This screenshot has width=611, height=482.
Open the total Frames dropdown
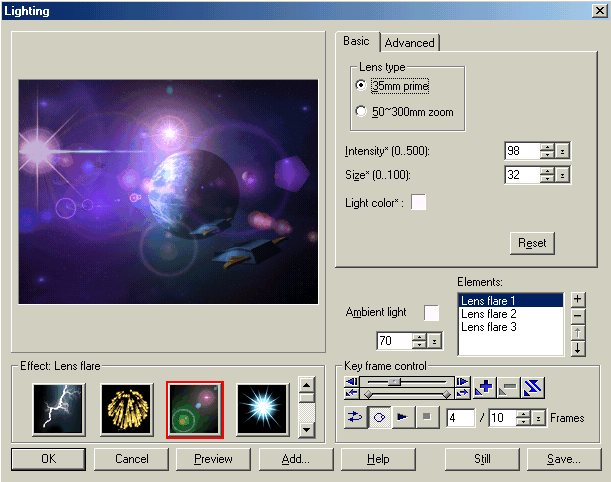(x=538, y=418)
